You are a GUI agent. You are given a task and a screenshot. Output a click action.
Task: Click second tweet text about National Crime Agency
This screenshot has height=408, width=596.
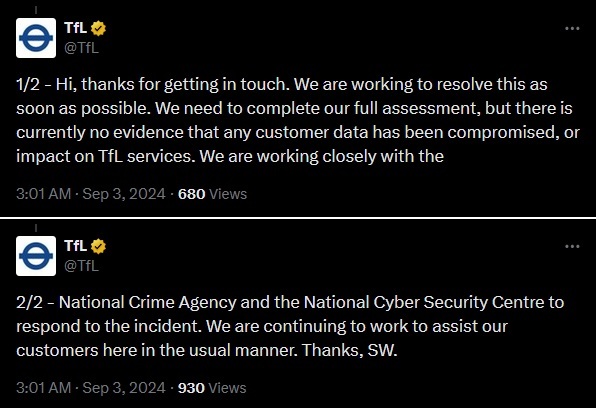pos(290,326)
